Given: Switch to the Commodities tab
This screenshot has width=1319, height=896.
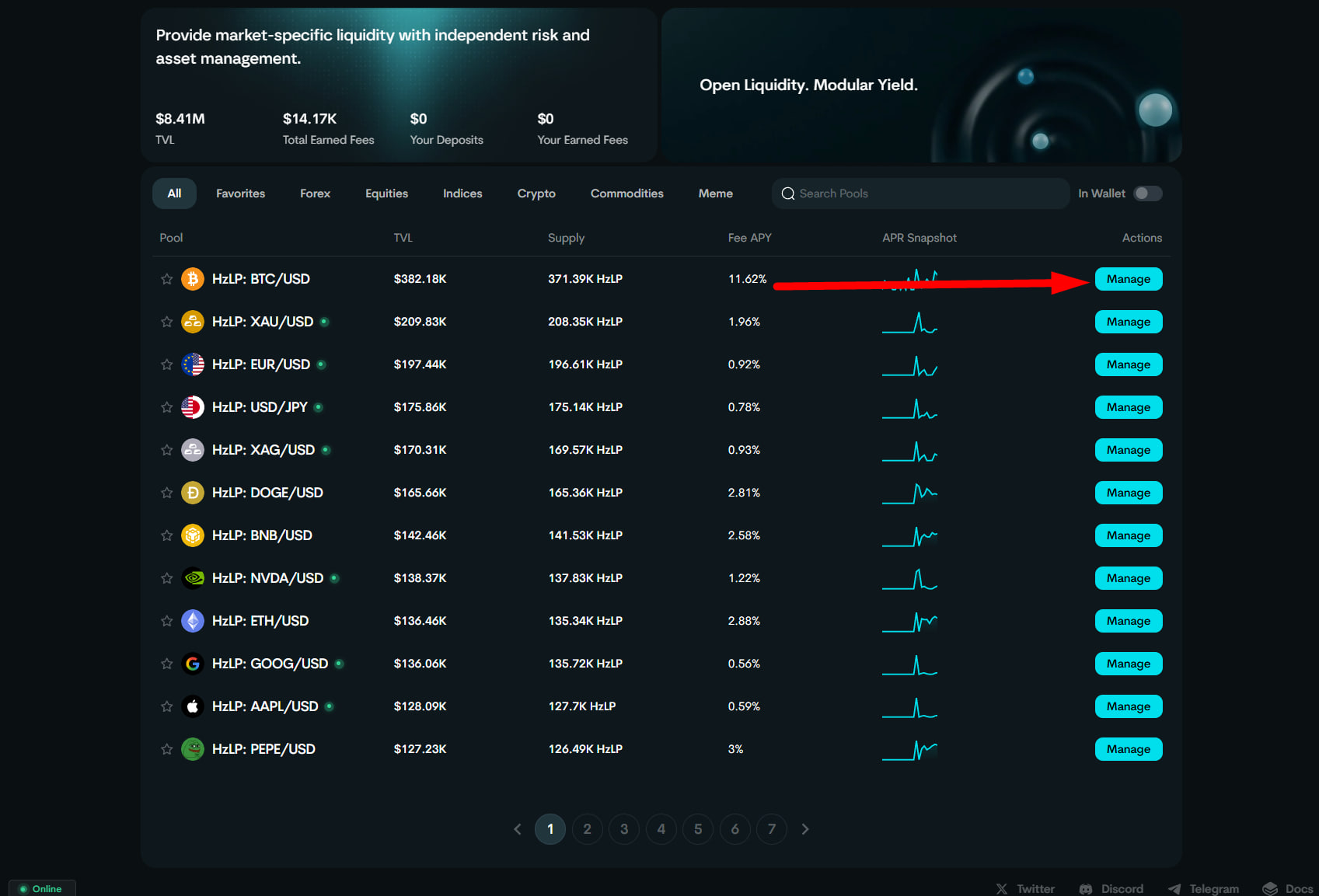Looking at the screenshot, I should (x=626, y=193).
